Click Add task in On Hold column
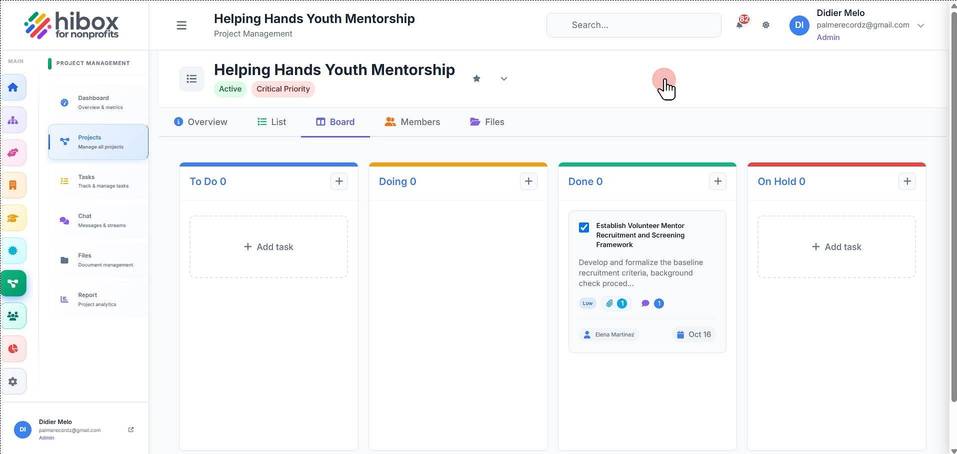The width and height of the screenshot is (957, 454). coord(836,247)
